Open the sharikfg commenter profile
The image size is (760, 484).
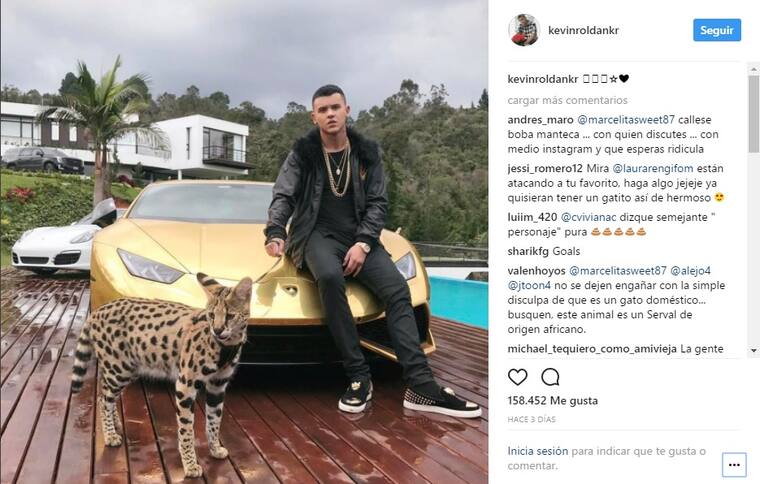coord(528,251)
